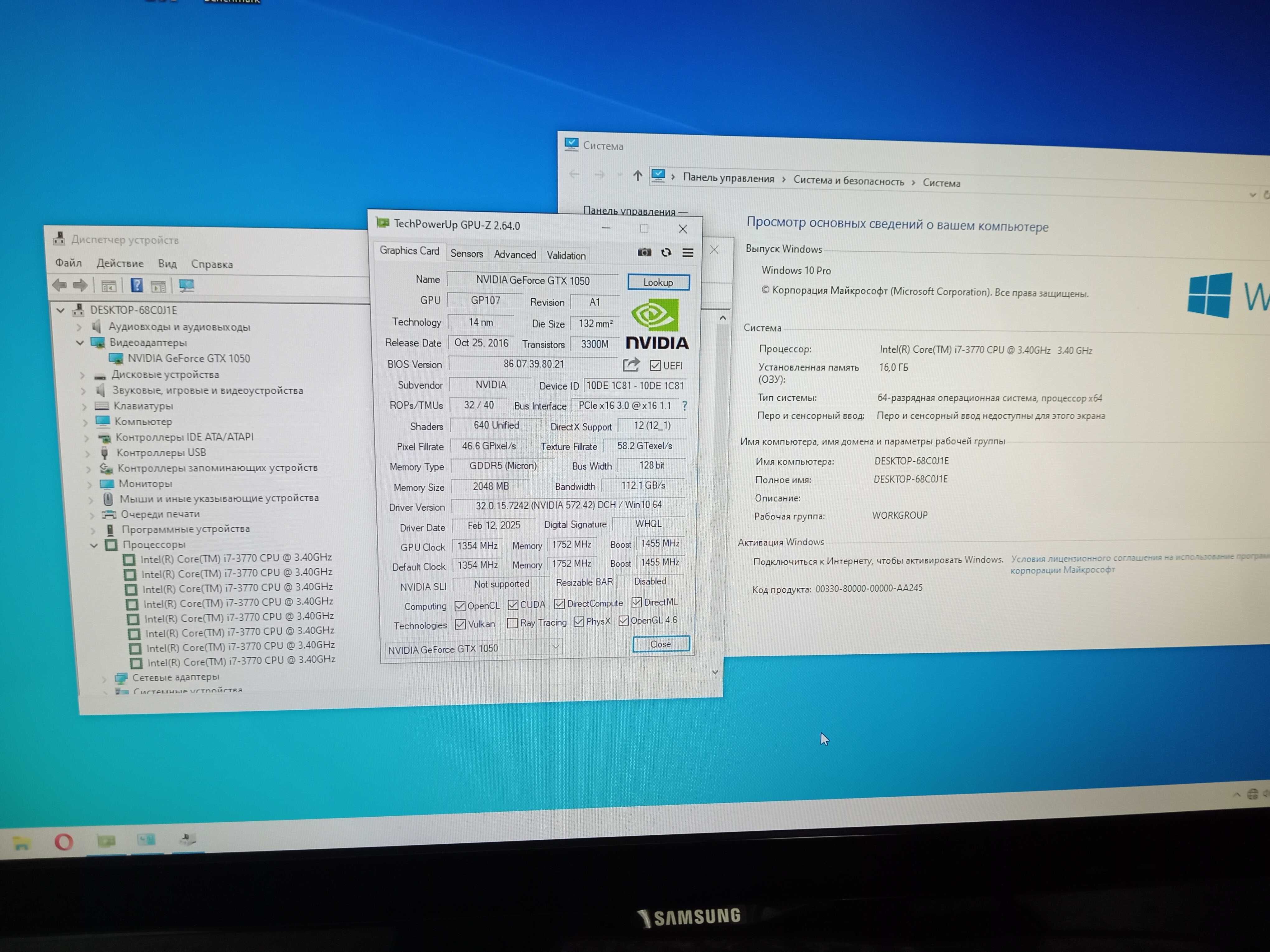Click the computer icon in address bar
The width and height of the screenshot is (1270, 952).
(x=659, y=175)
